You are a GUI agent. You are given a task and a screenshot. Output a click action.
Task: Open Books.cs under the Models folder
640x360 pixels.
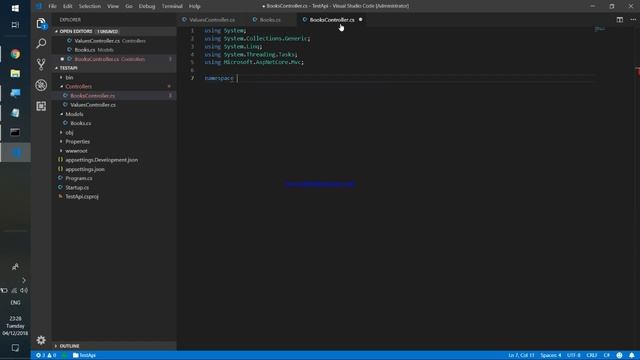click(x=80, y=123)
